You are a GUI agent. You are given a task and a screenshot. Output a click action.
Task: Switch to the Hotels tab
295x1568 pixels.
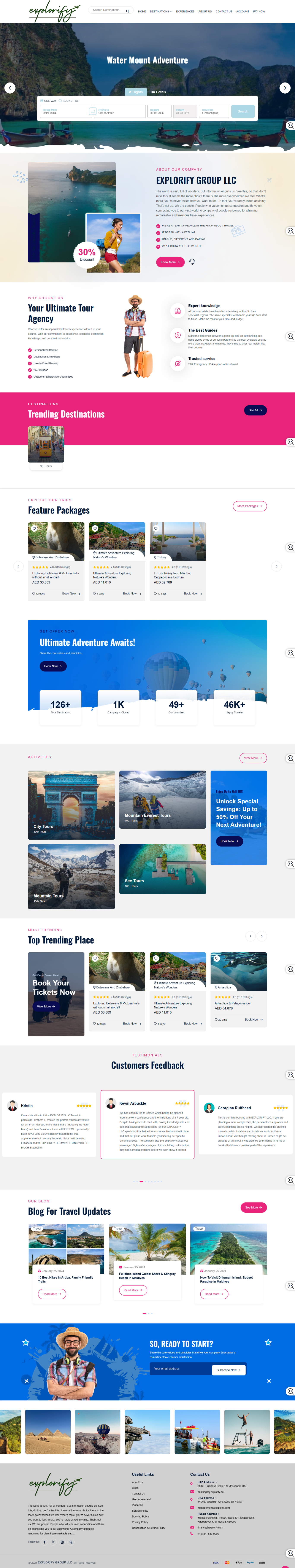pyautogui.click(x=159, y=92)
